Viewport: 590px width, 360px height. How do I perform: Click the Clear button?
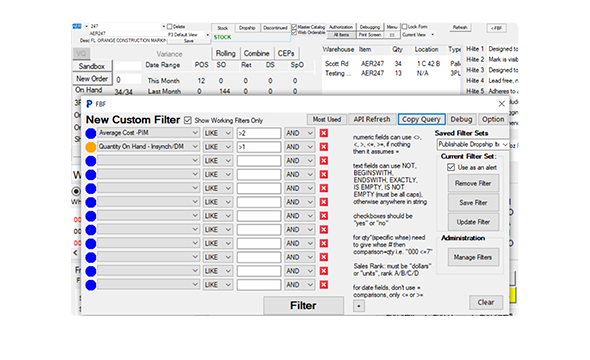coord(486,302)
